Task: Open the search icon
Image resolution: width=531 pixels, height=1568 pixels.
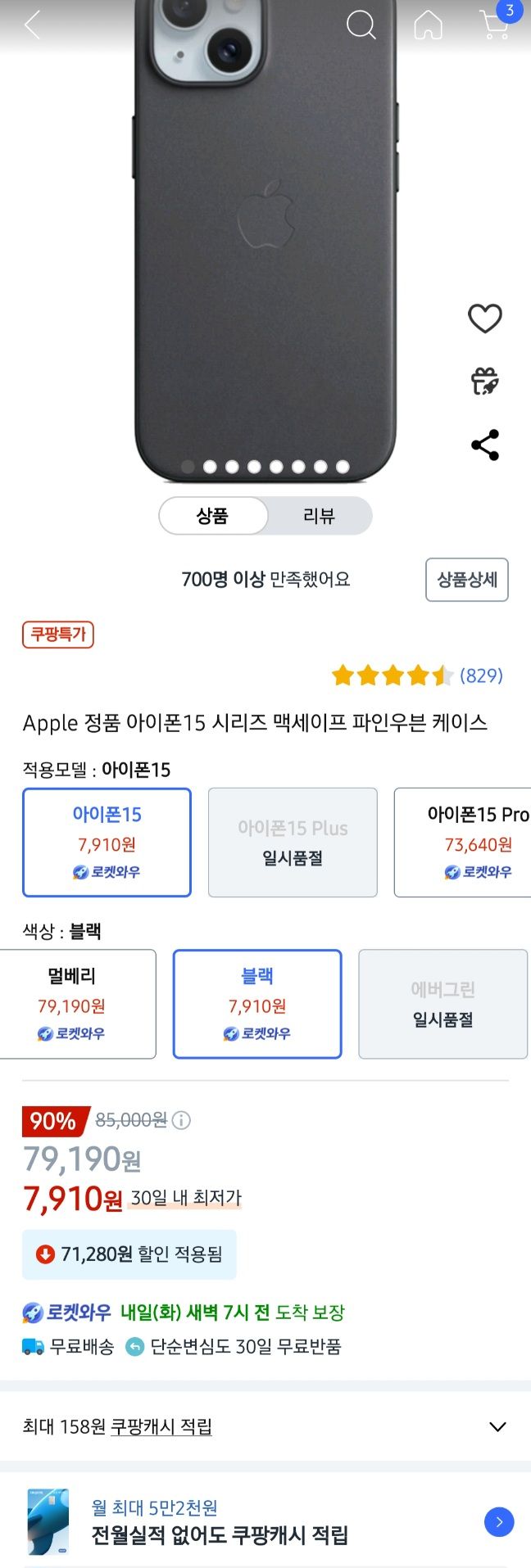Action: pos(361,25)
